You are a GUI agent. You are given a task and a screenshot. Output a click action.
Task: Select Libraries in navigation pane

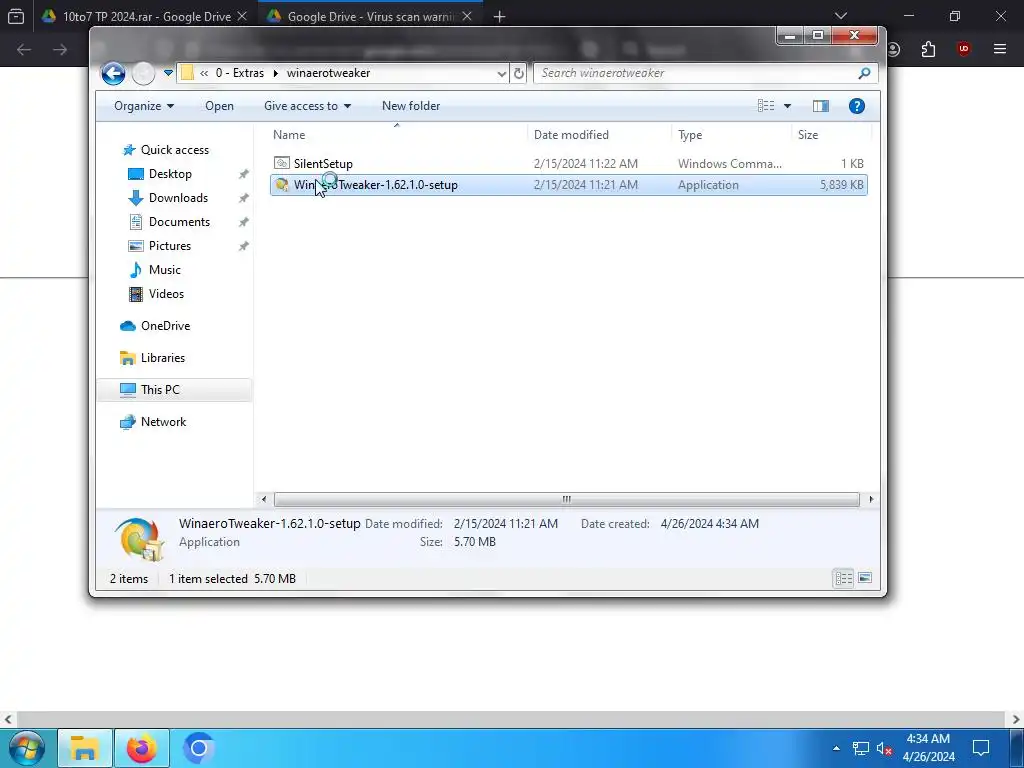pos(153,358)
